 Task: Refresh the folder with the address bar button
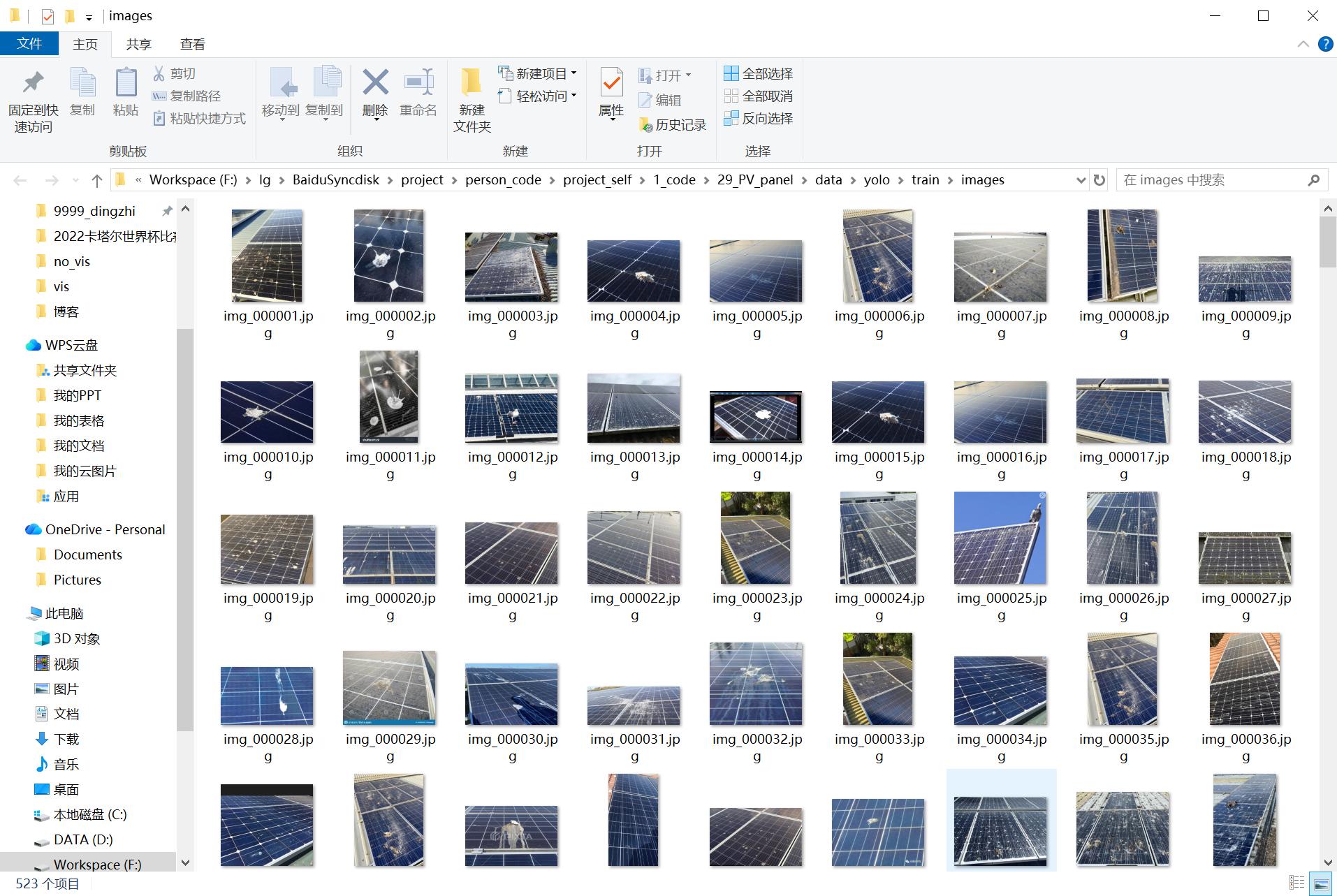pos(1099,179)
